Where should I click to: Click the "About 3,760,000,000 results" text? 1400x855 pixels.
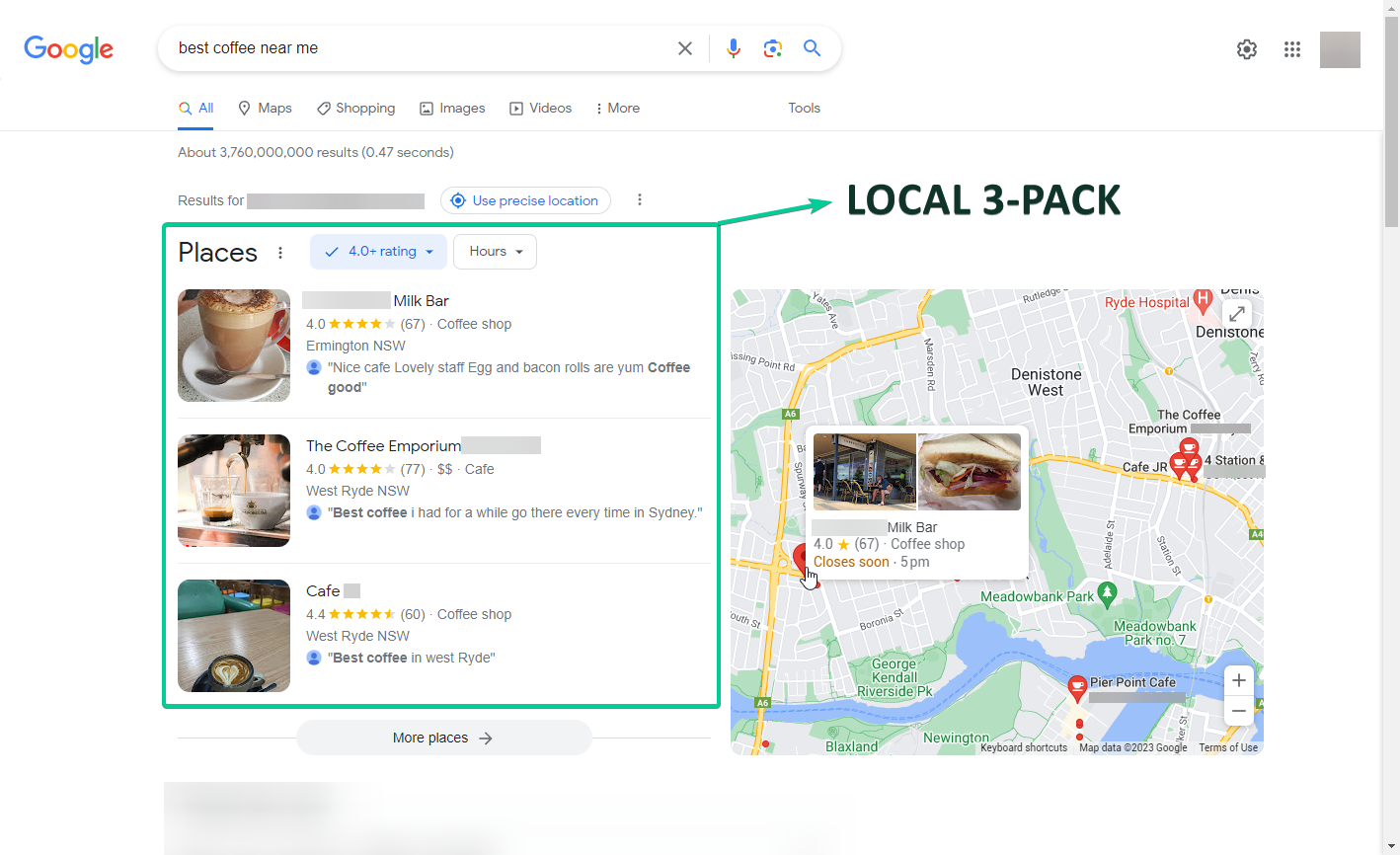[x=316, y=153]
